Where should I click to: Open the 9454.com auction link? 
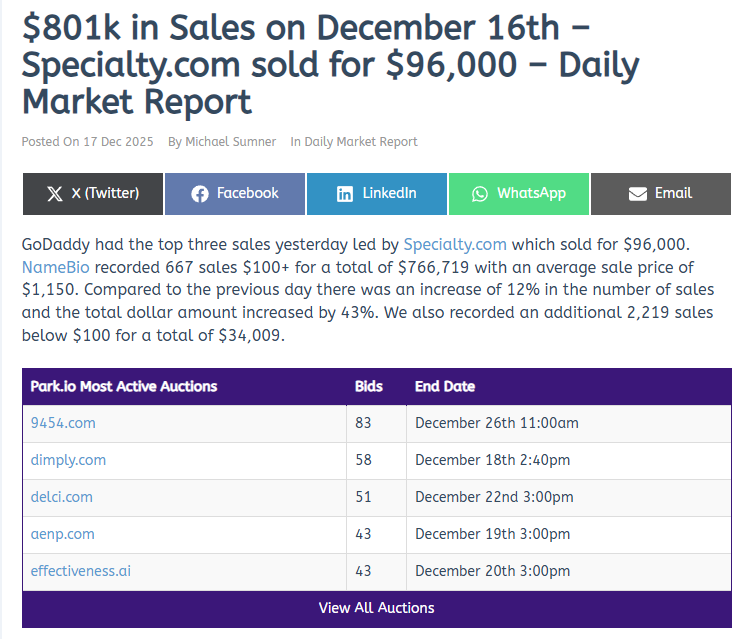coord(63,423)
